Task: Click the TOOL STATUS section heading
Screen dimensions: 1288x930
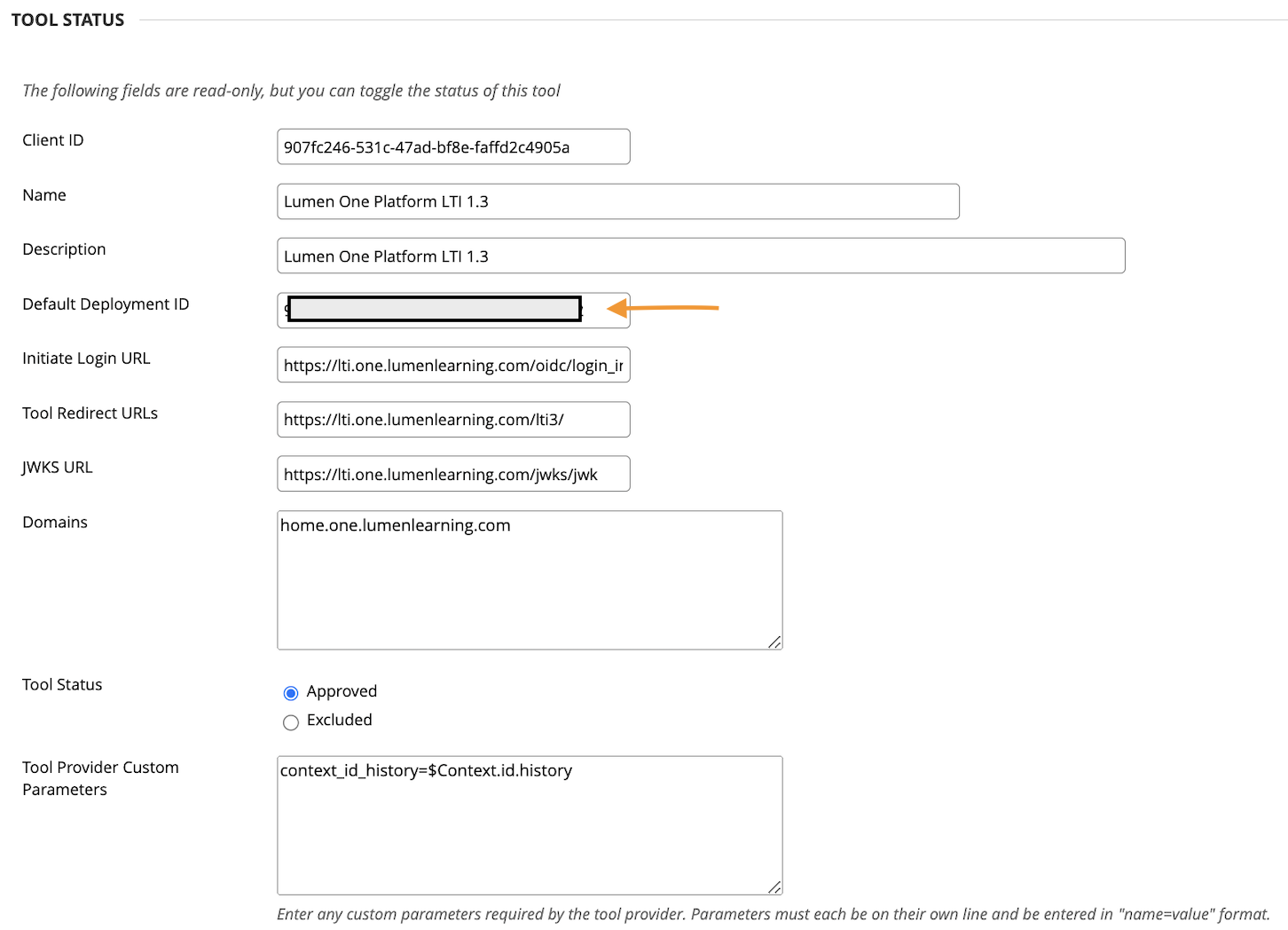Action: [x=67, y=19]
